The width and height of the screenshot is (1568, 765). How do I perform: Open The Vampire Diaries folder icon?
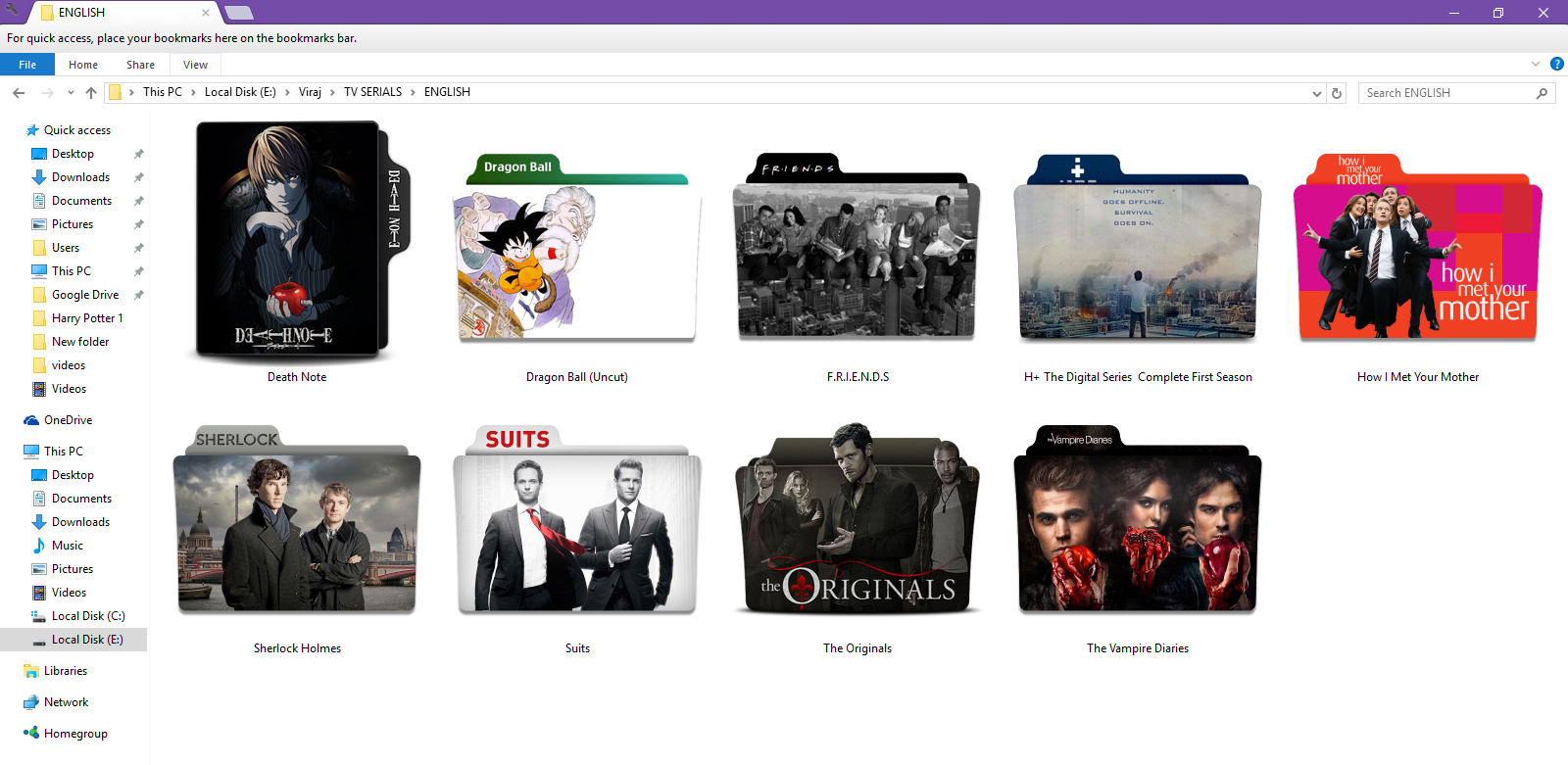click(1138, 520)
